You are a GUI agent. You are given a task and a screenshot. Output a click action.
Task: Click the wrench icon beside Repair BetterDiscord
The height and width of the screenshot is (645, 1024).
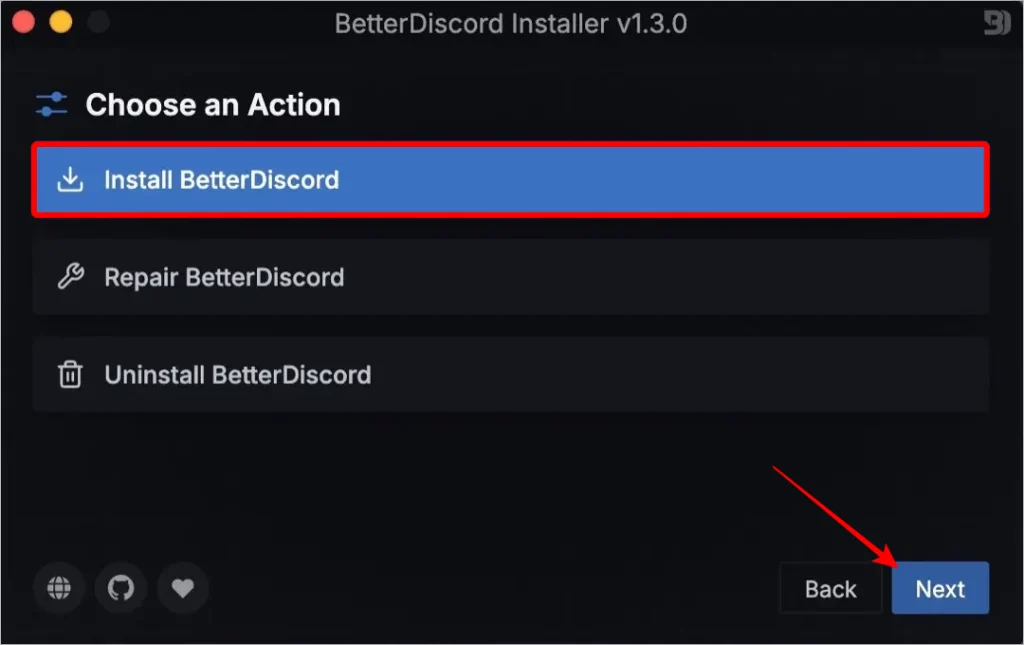pyautogui.click(x=71, y=277)
